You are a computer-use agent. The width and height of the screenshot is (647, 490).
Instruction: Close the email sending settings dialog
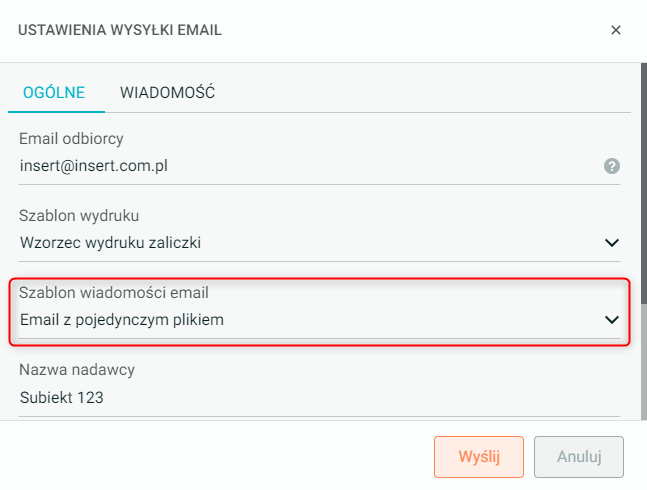click(616, 30)
